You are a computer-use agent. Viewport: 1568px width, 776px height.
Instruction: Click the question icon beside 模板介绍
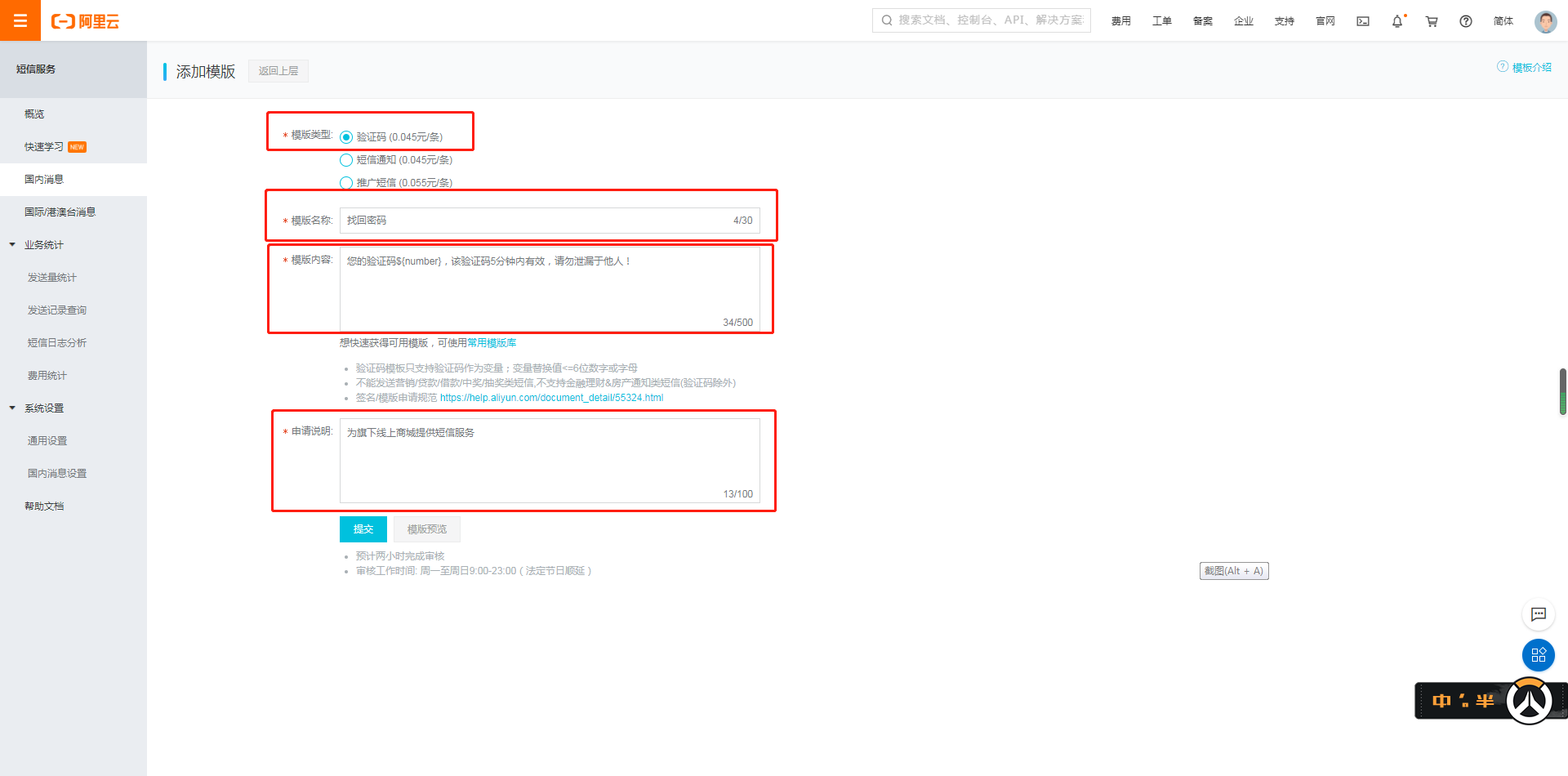(x=1503, y=67)
